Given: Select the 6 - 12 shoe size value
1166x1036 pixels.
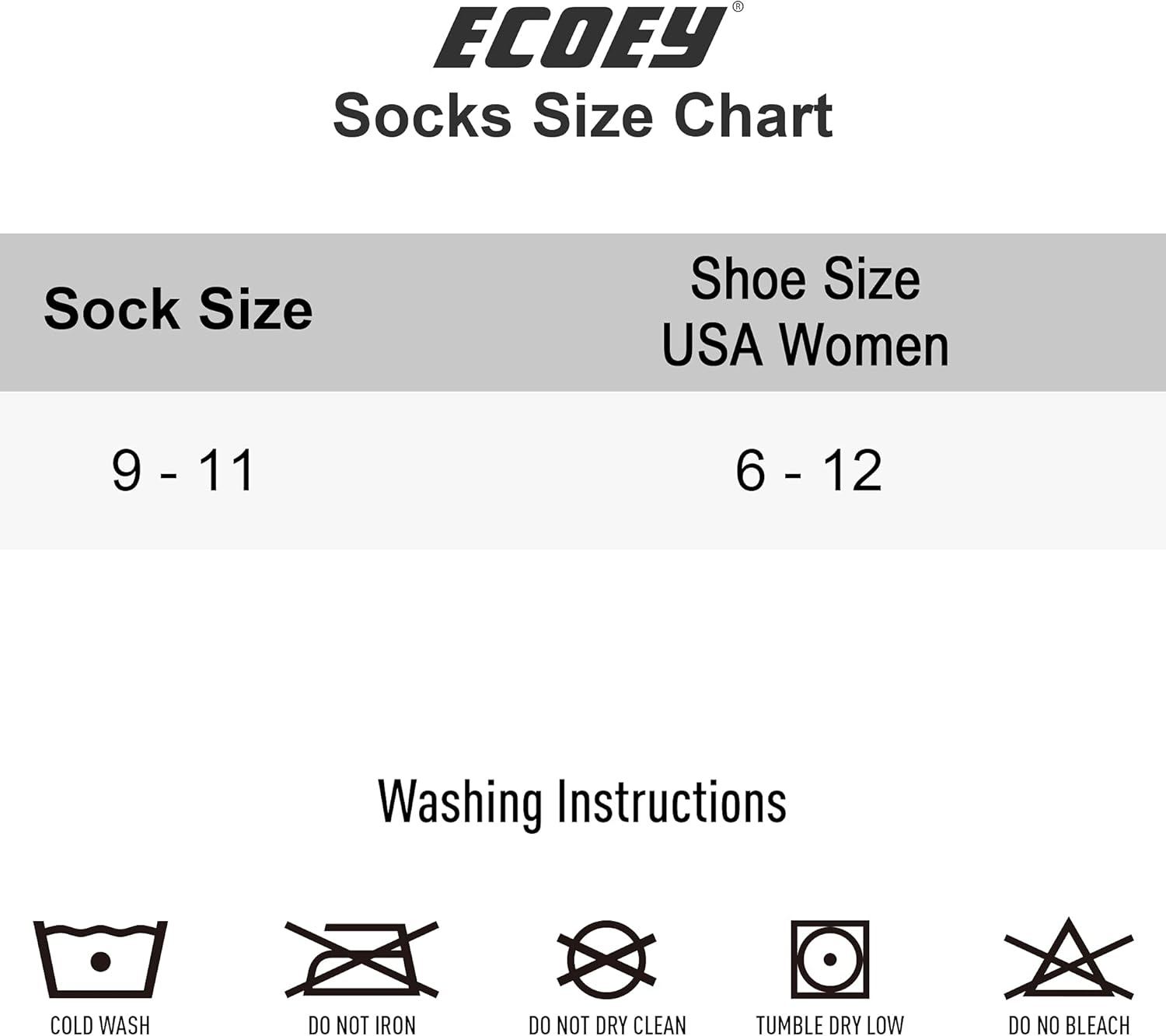Looking at the screenshot, I should [808, 471].
